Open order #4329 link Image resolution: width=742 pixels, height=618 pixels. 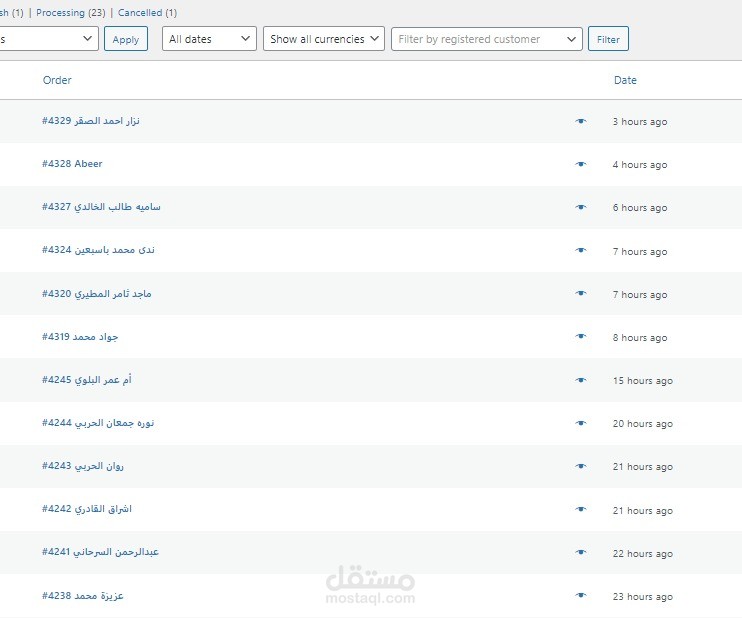(x=91, y=121)
